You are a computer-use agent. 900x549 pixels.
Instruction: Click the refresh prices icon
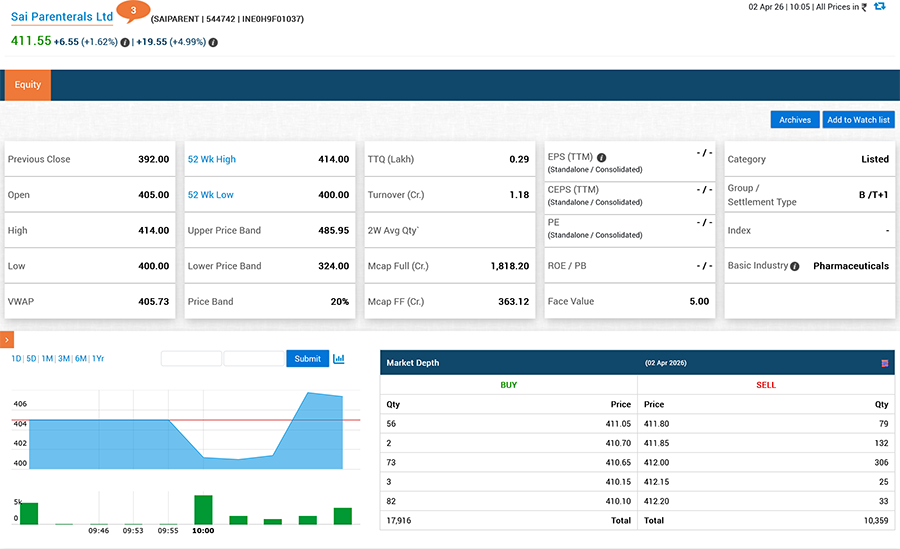(x=879, y=7)
